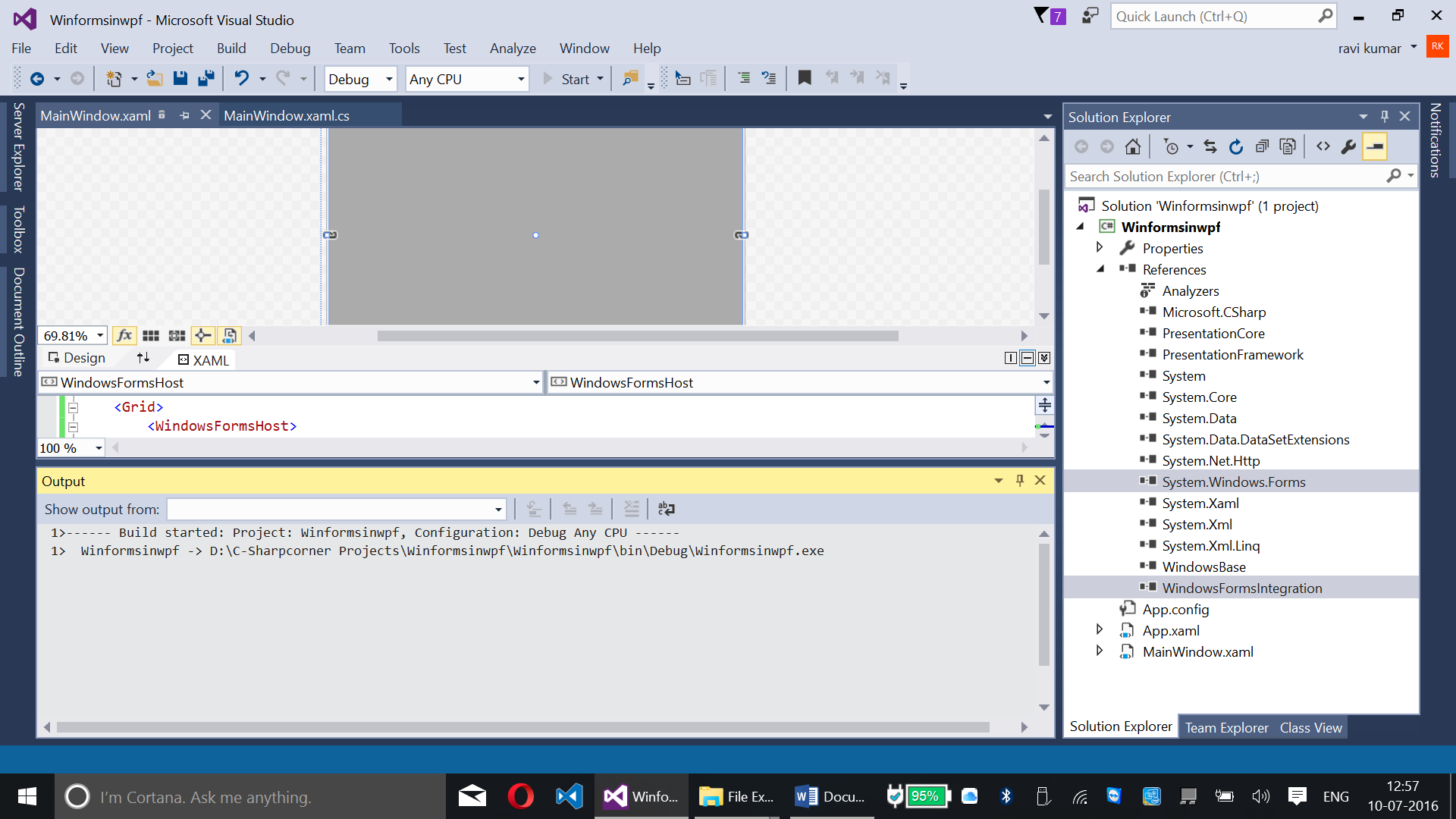Click the Home icon in Solution Explorer
The image size is (1456, 819).
pos(1133,146)
